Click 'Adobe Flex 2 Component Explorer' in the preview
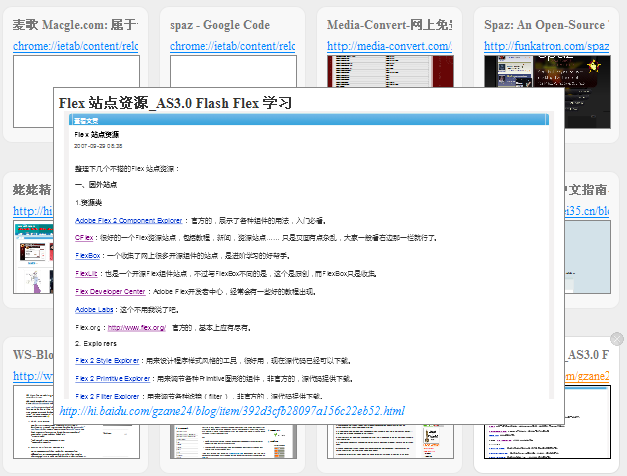 (x=128, y=220)
